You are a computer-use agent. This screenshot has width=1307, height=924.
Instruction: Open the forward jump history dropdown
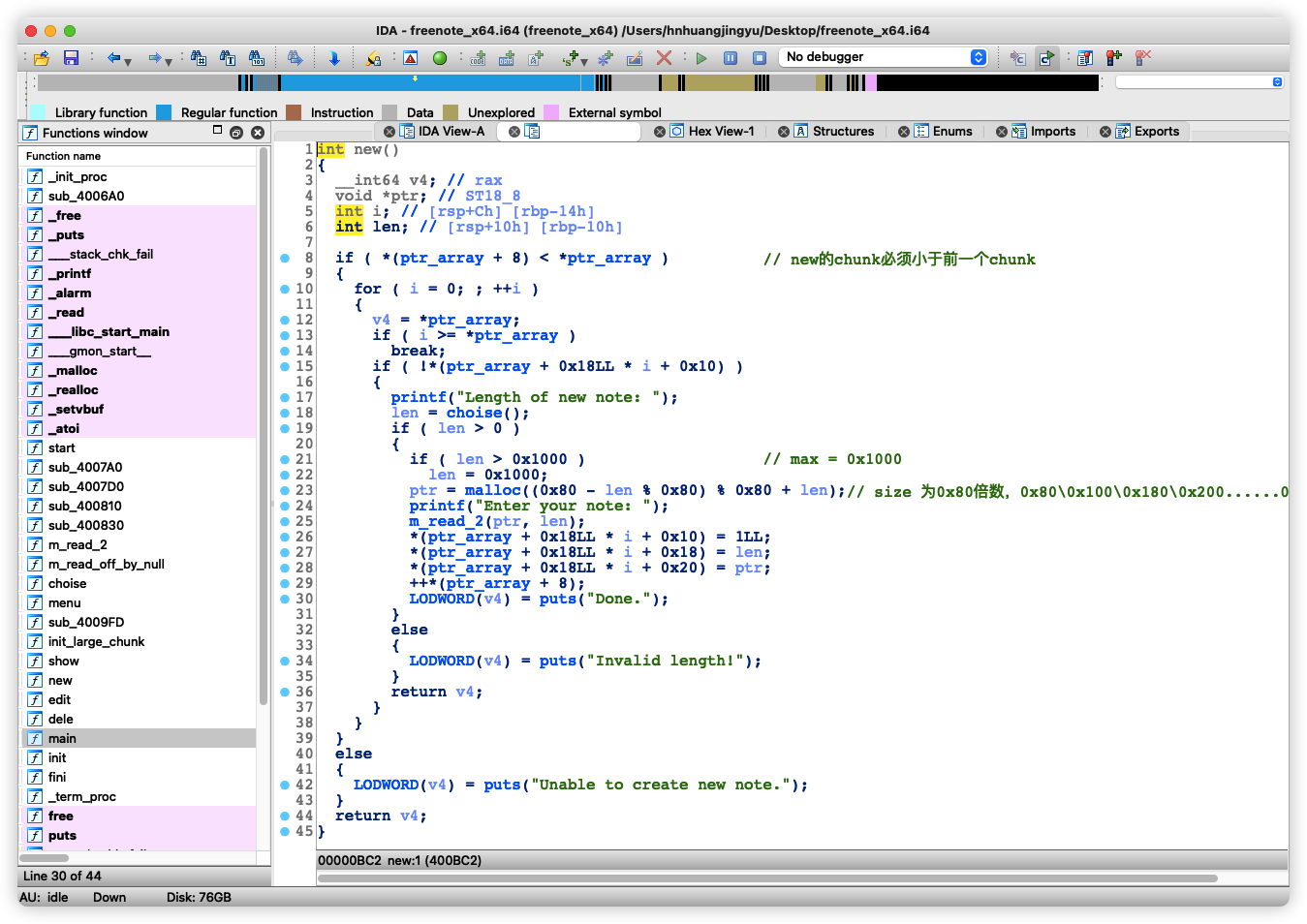[169, 61]
